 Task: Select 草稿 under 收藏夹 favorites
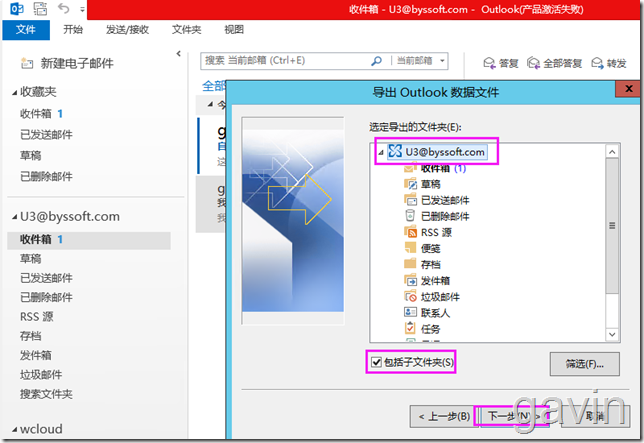(31, 156)
